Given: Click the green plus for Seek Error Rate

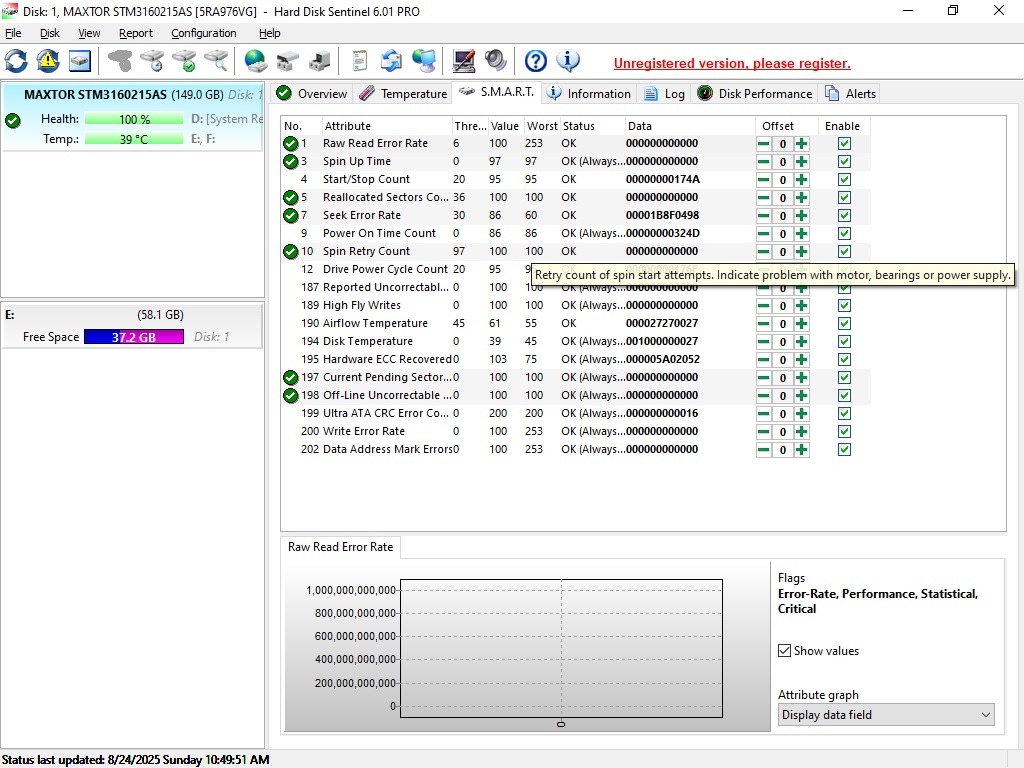Looking at the screenshot, I should coord(801,216).
